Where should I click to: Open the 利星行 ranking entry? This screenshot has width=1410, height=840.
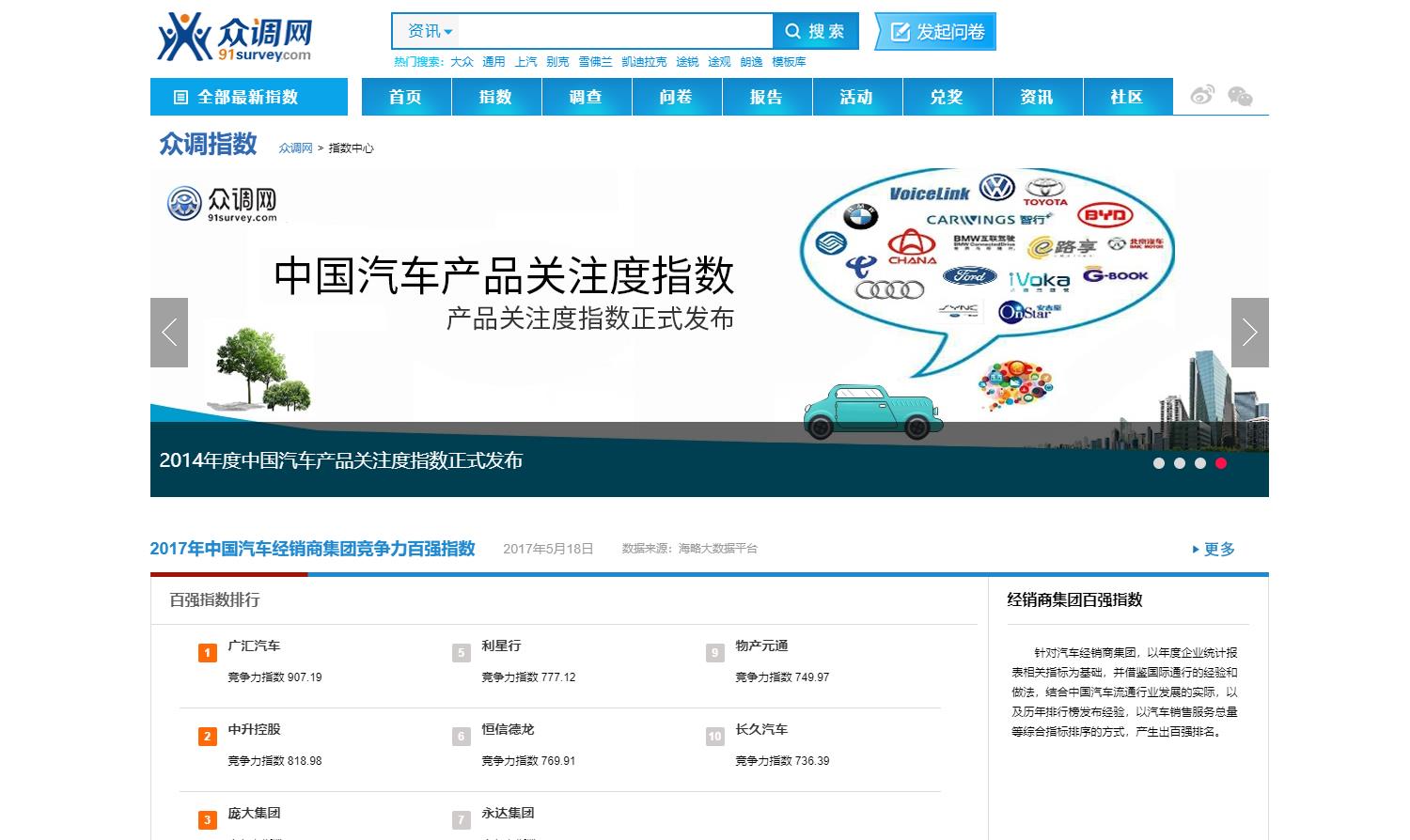pos(501,646)
